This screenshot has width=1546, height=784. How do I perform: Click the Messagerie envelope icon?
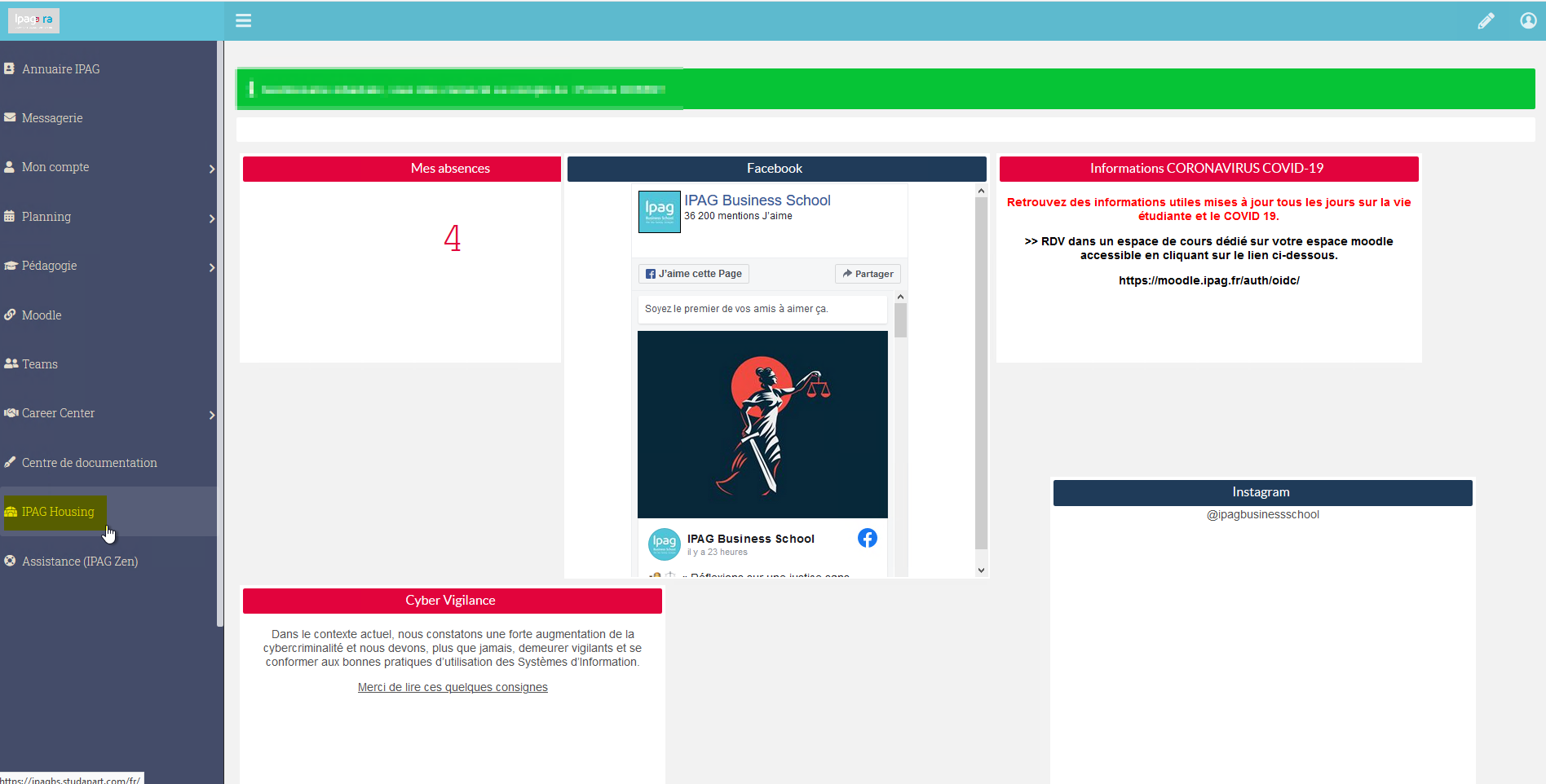click(10, 118)
